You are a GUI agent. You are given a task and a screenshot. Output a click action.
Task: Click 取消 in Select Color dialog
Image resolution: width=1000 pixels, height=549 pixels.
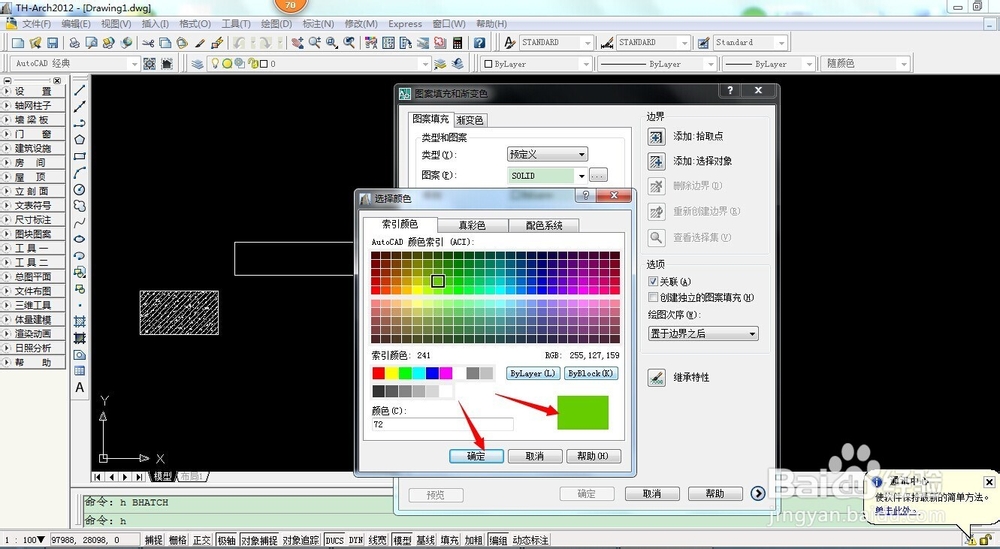point(534,457)
